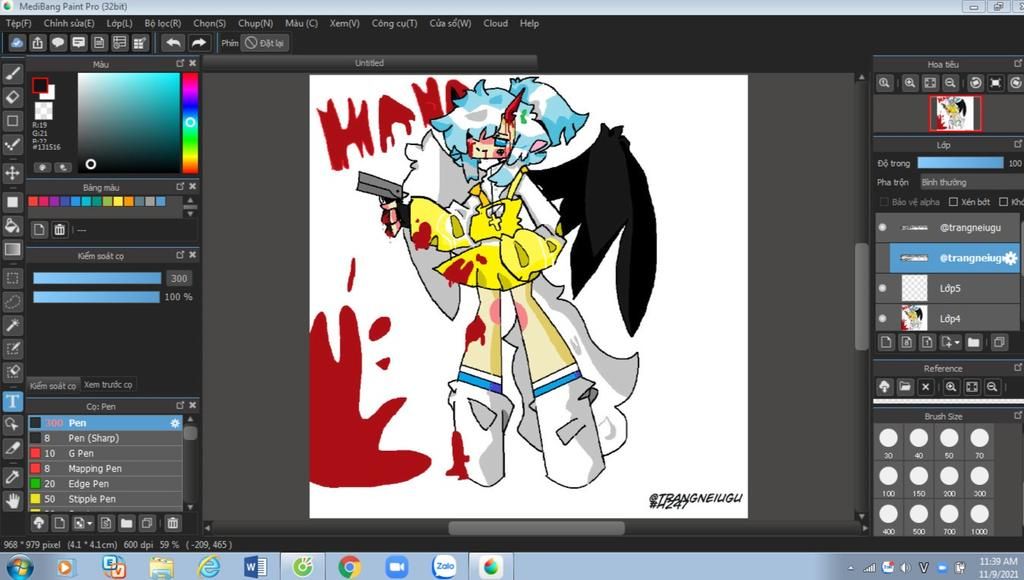Hide the top @trangneiugu layer
Screen dimensions: 1024x580
882,227
